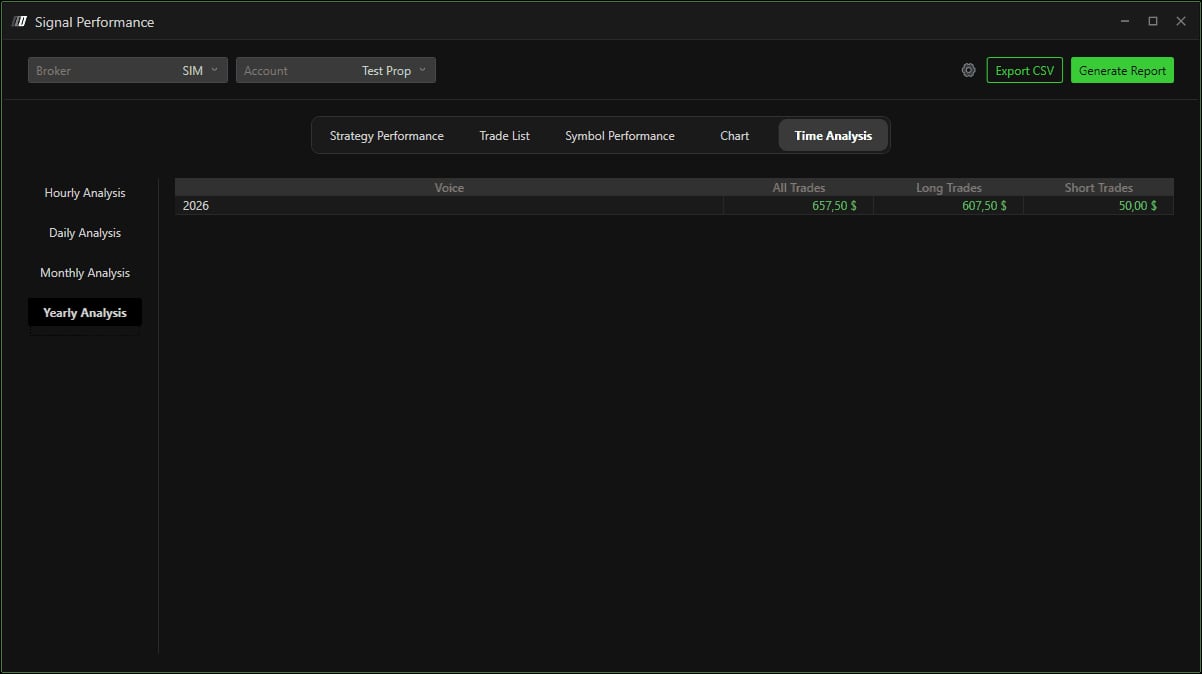Click the Signal Performance app logo icon
This screenshot has height=674, width=1202.
[19, 22]
